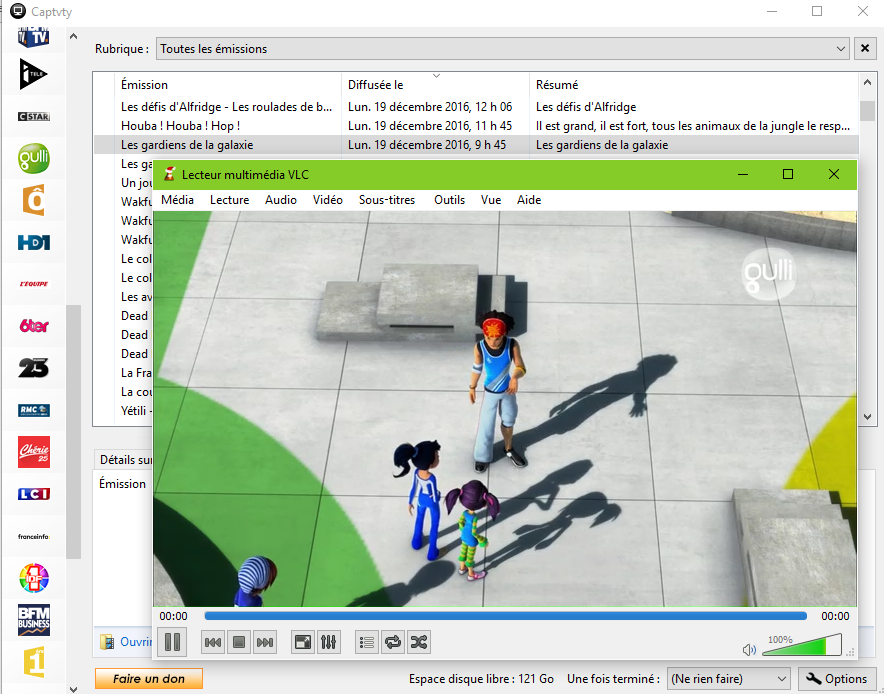Minimize the VLC media player window
This screenshot has height=694, width=884.
click(x=743, y=174)
